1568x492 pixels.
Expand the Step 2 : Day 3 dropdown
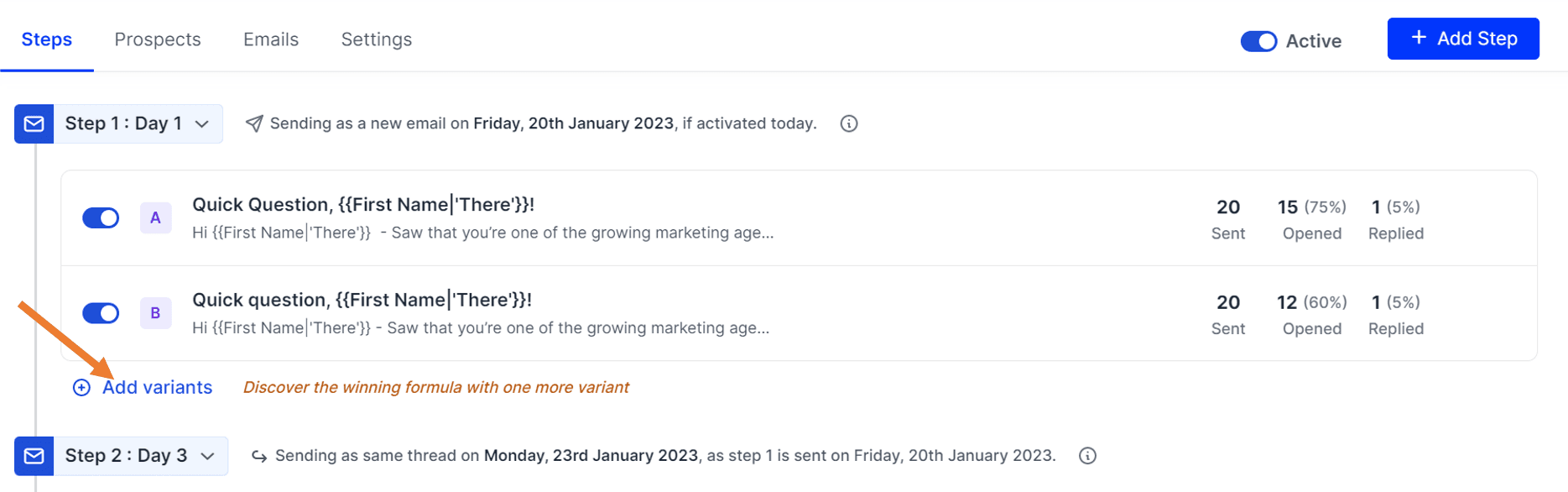[x=207, y=456]
